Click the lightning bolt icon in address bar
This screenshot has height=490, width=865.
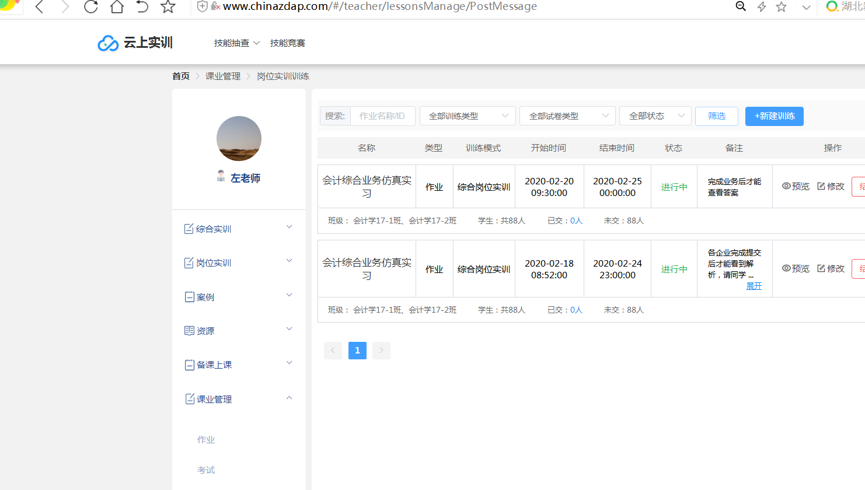(762, 7)
